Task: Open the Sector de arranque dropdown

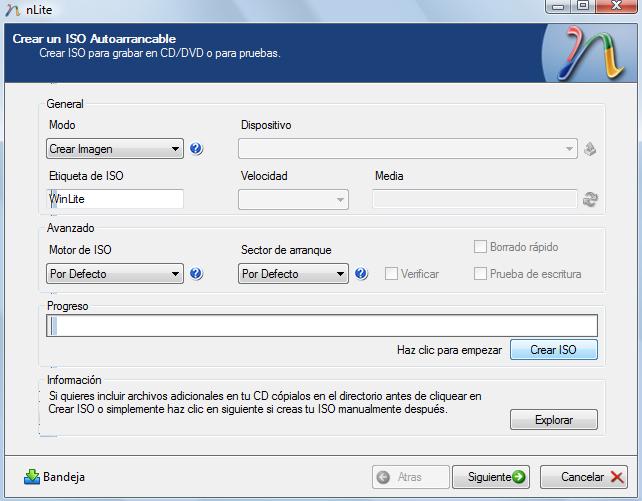Action: tap(293, 273)
